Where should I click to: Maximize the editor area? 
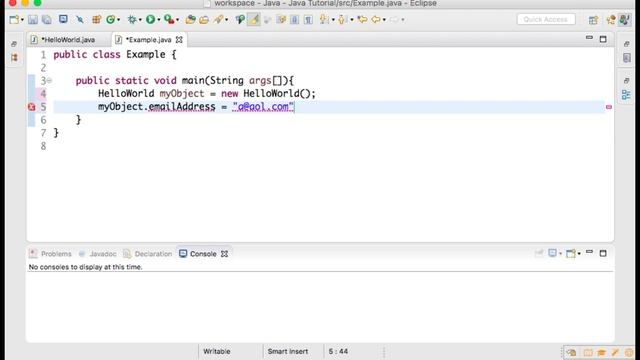[603, 39]
